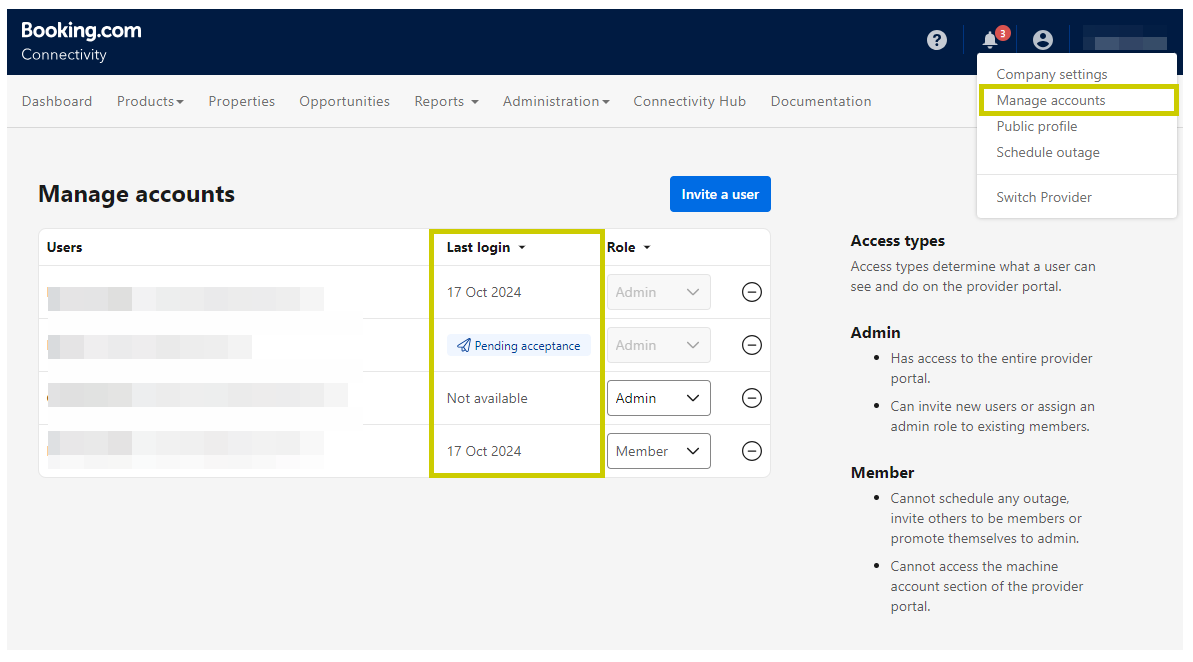Open the Member role dropdown
The image size is (1193, 662).
pyautogui.click(x=658, y=451)
